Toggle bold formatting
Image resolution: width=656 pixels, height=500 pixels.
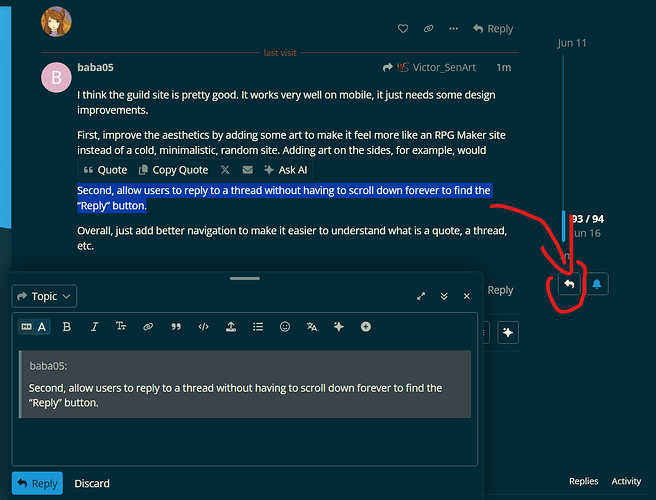(x=67, y=327)
